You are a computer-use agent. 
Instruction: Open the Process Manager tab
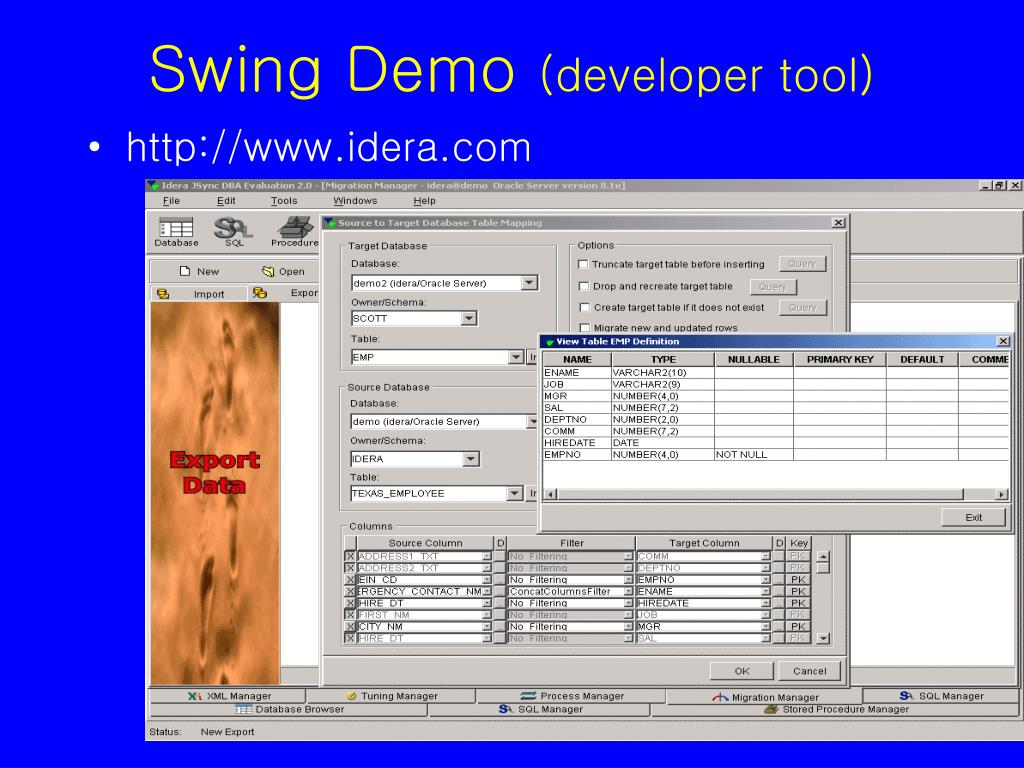point(571,696)
